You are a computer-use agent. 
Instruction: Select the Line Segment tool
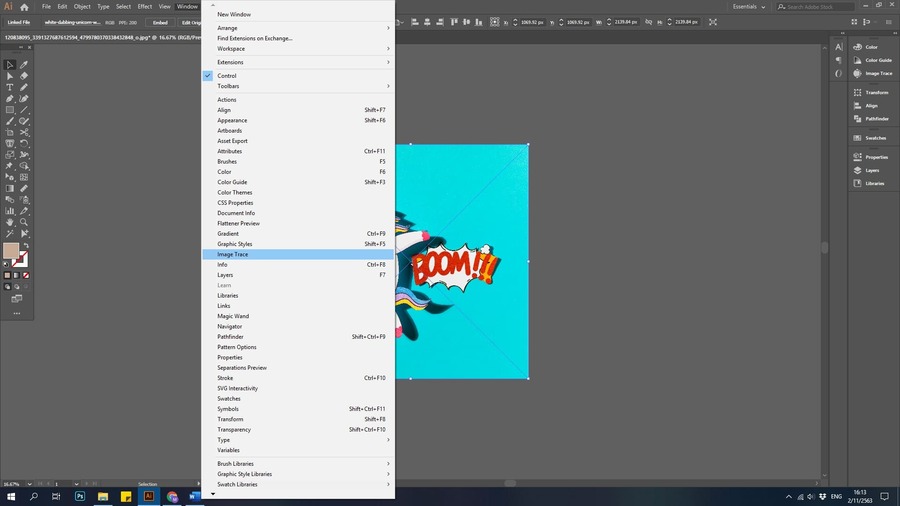[x=24, y=110]
